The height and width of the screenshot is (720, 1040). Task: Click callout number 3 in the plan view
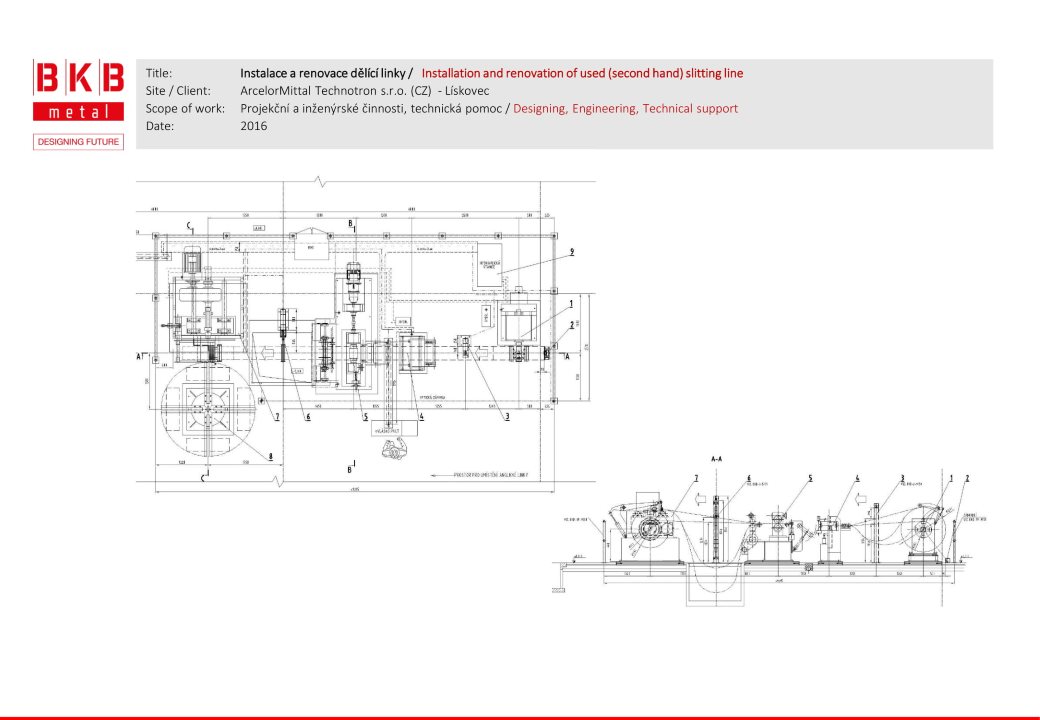point(507,416)
